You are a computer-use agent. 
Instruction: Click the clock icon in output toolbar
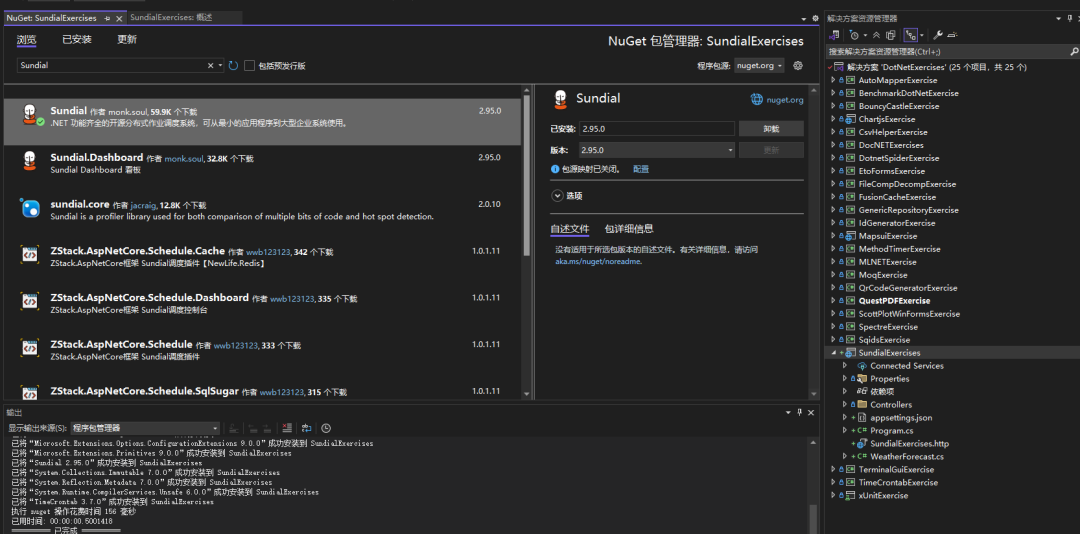pos(326,428)
